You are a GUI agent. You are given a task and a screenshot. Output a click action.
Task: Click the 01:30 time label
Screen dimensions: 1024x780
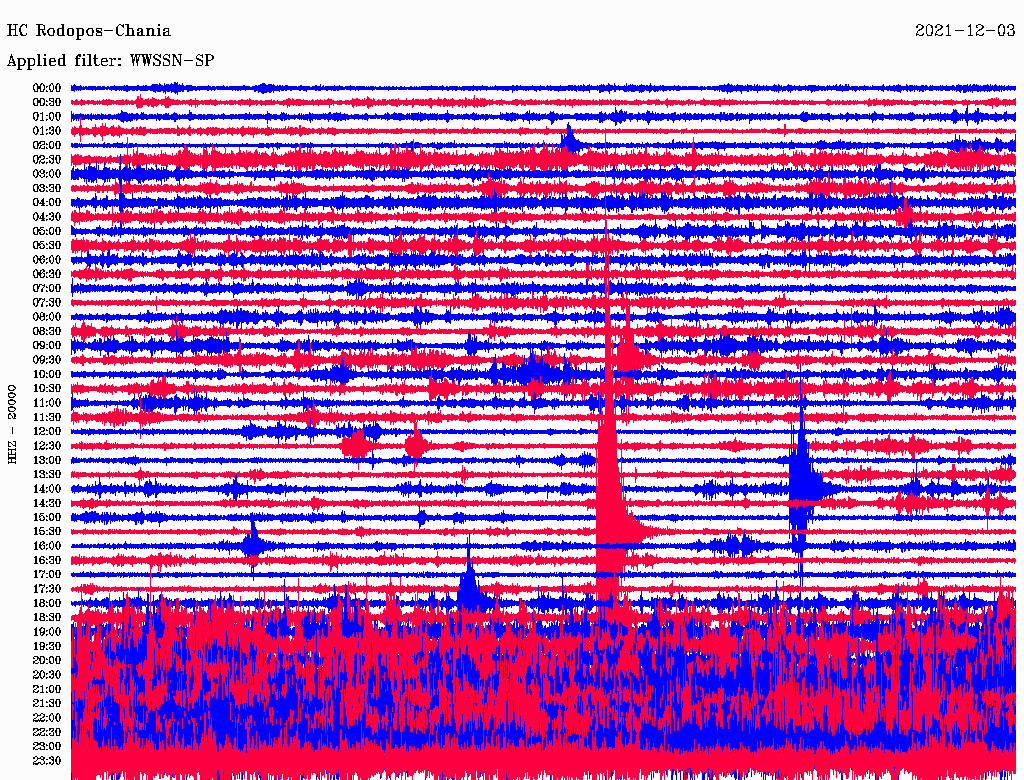(x=47, y=131)
